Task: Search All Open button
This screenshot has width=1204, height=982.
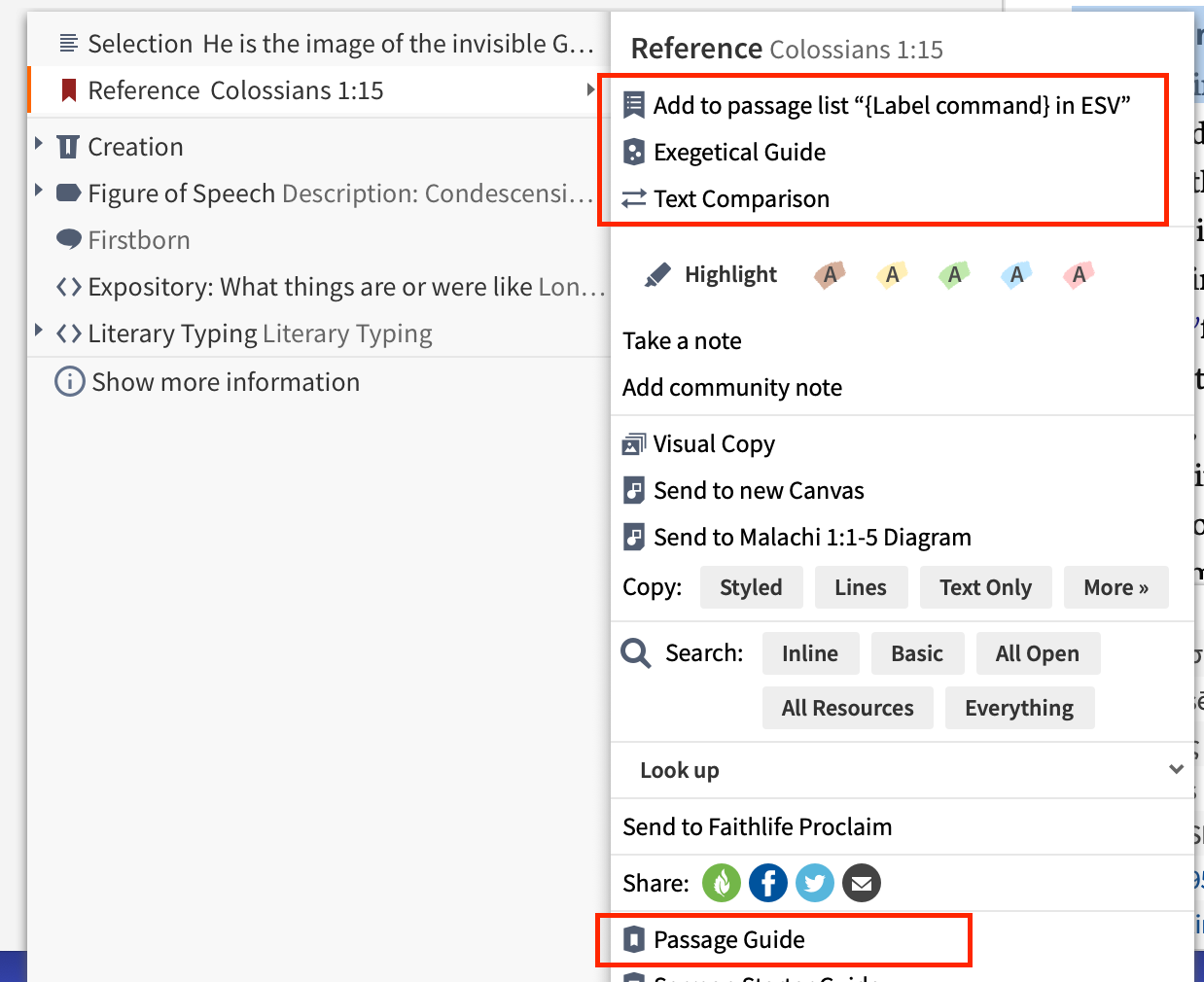Action: (1038, 653)
